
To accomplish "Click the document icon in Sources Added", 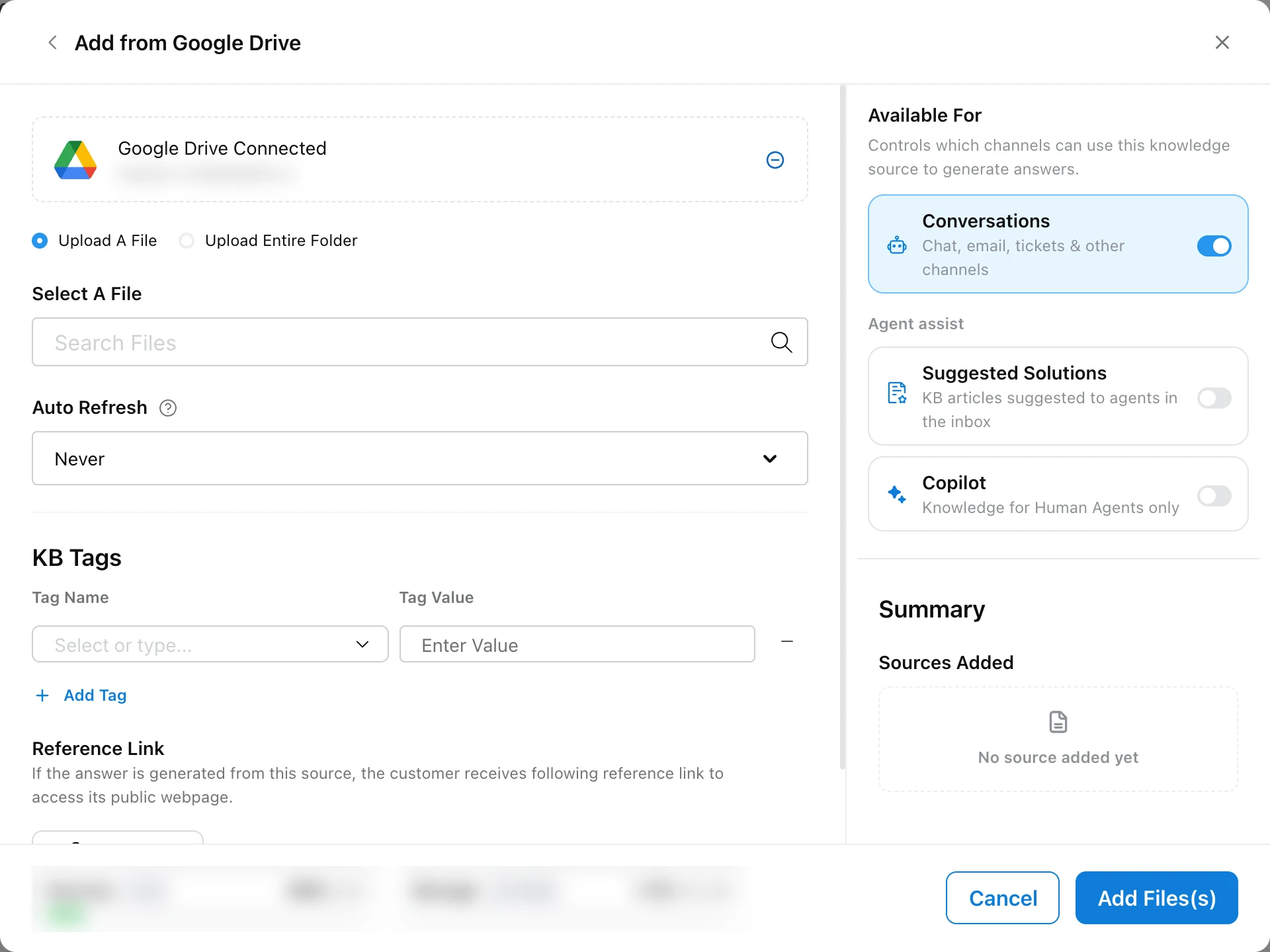I will [x=1058, y=722].
